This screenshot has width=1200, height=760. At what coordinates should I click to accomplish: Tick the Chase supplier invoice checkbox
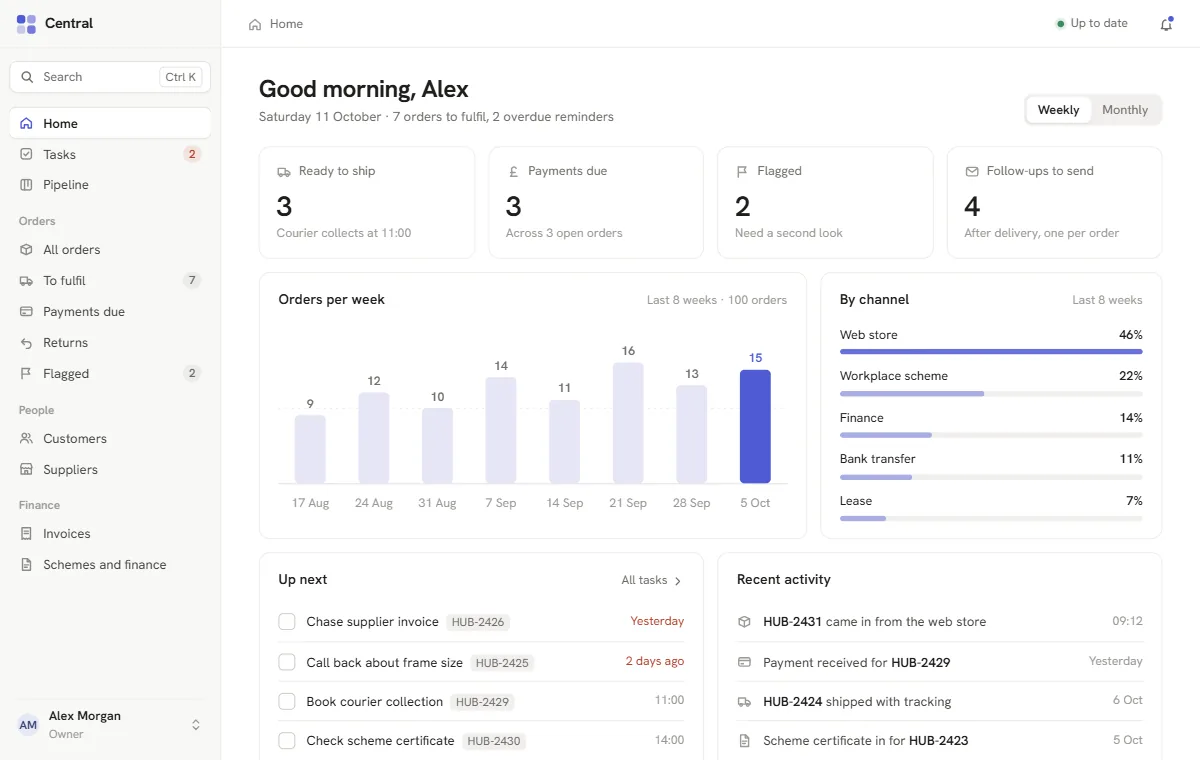coord(287,622)
